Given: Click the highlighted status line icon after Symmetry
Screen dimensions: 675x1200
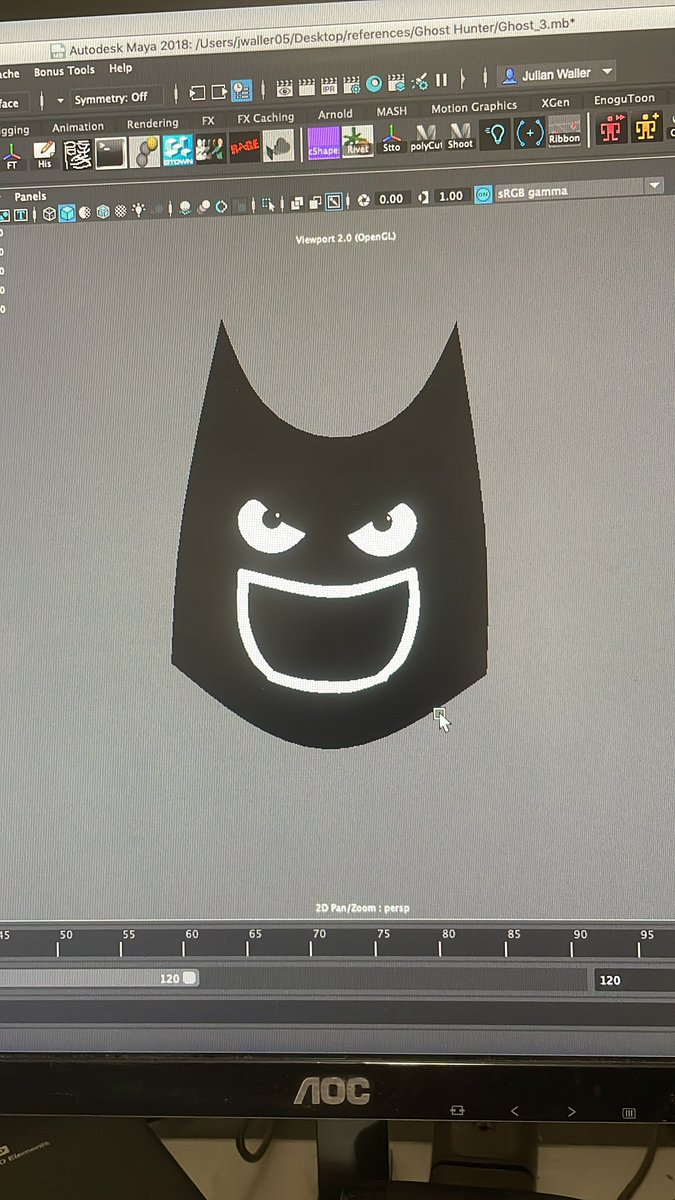Looking at the screenshot, I should point(241,92).
